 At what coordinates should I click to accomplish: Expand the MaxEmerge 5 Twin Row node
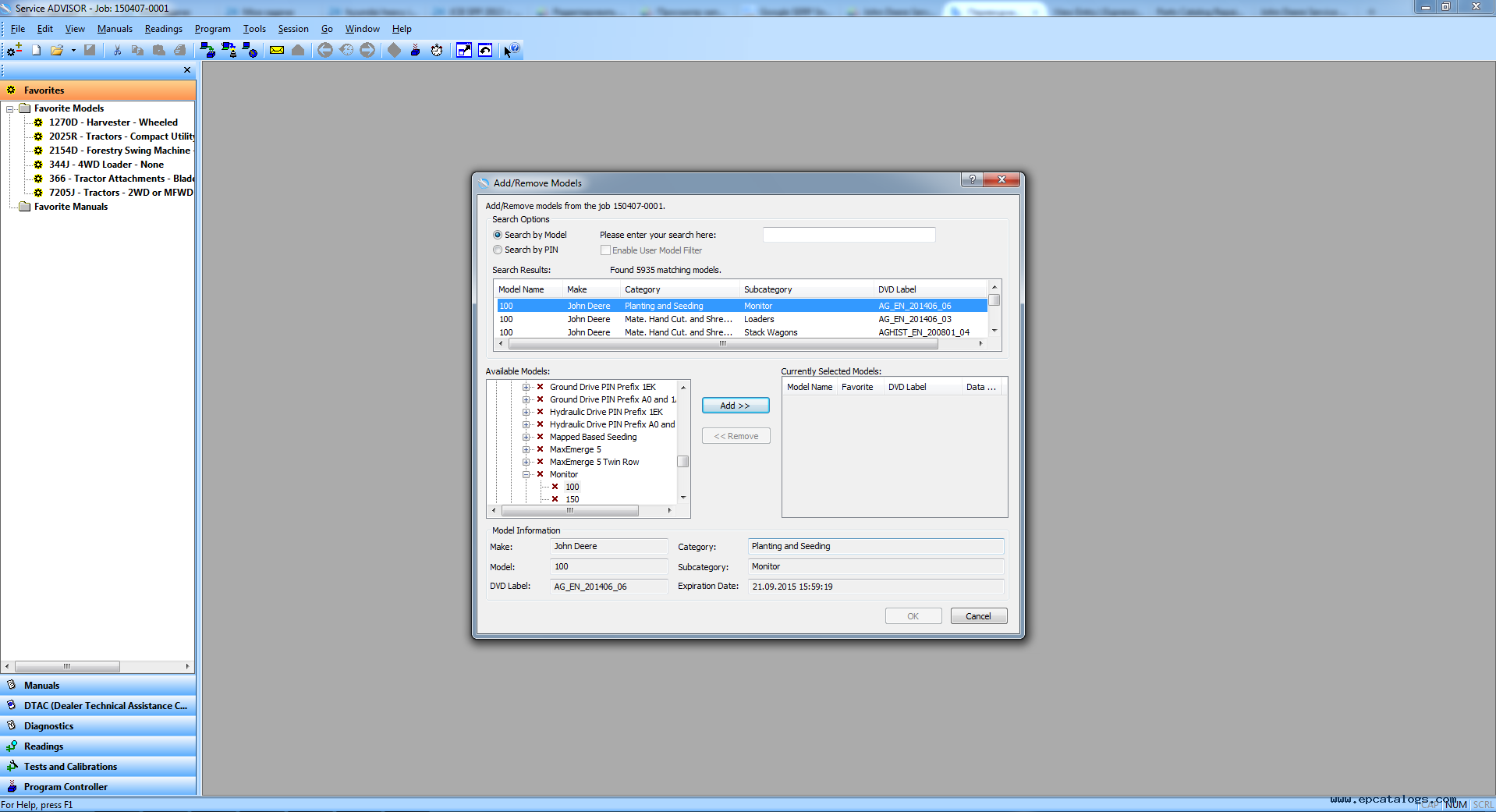[x=526, y=462]
